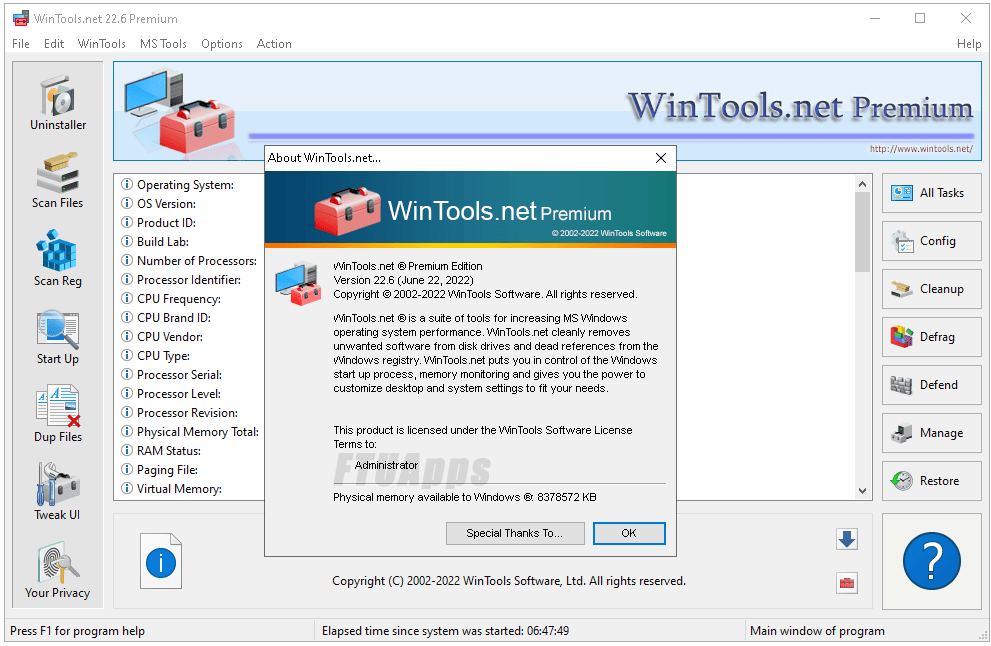Visit the http://www.wintools.net/ link
Screen dimensions: 991x646
coord(921,149)
